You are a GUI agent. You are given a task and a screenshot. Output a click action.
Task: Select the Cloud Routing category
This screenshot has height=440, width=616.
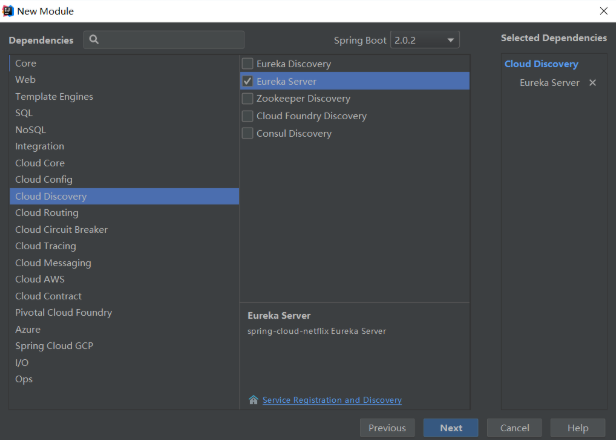pos(47,213)
